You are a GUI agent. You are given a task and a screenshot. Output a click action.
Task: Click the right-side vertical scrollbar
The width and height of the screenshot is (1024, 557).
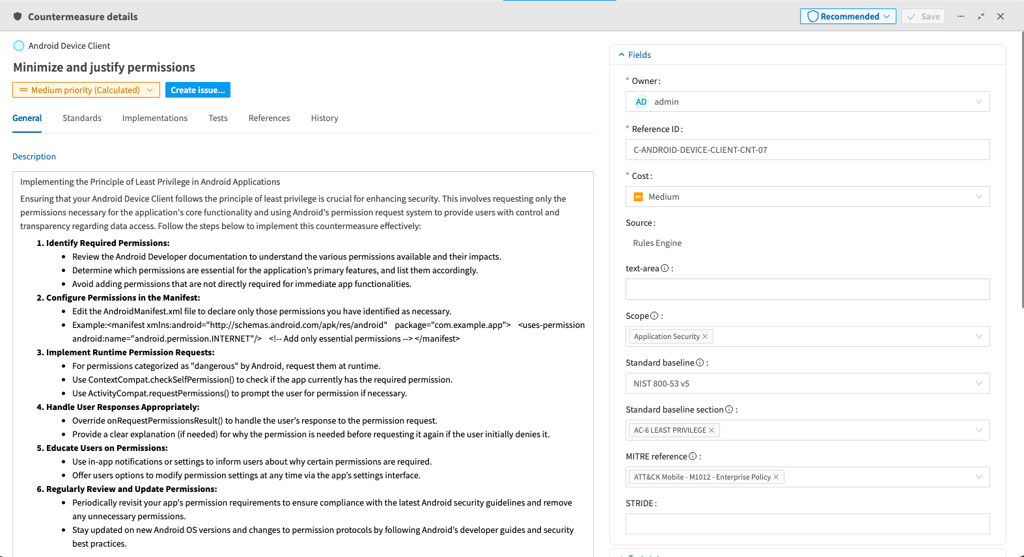(1021, 170)
